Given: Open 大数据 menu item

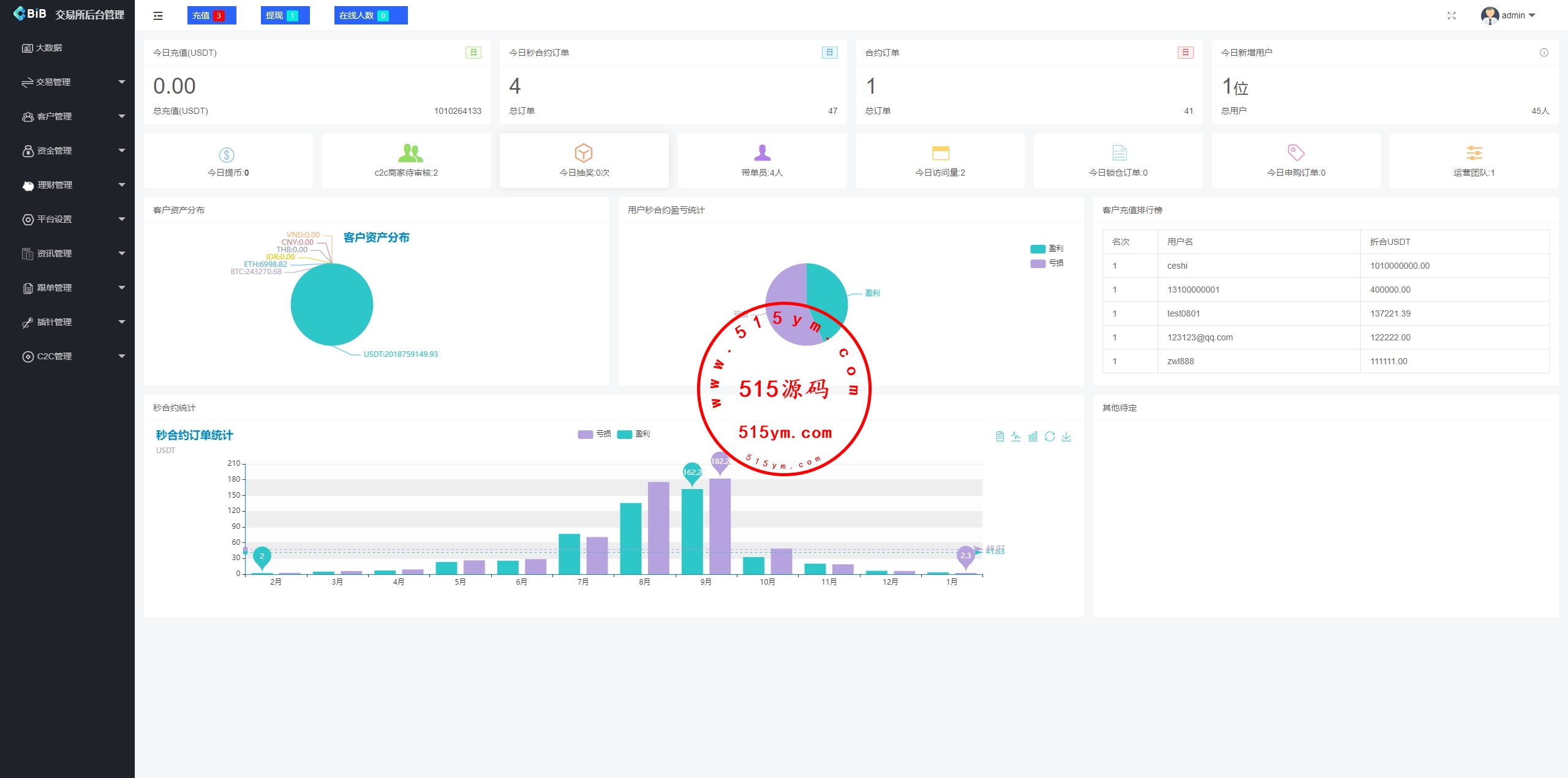Looking at the screenshot, I should click(49, 48).
